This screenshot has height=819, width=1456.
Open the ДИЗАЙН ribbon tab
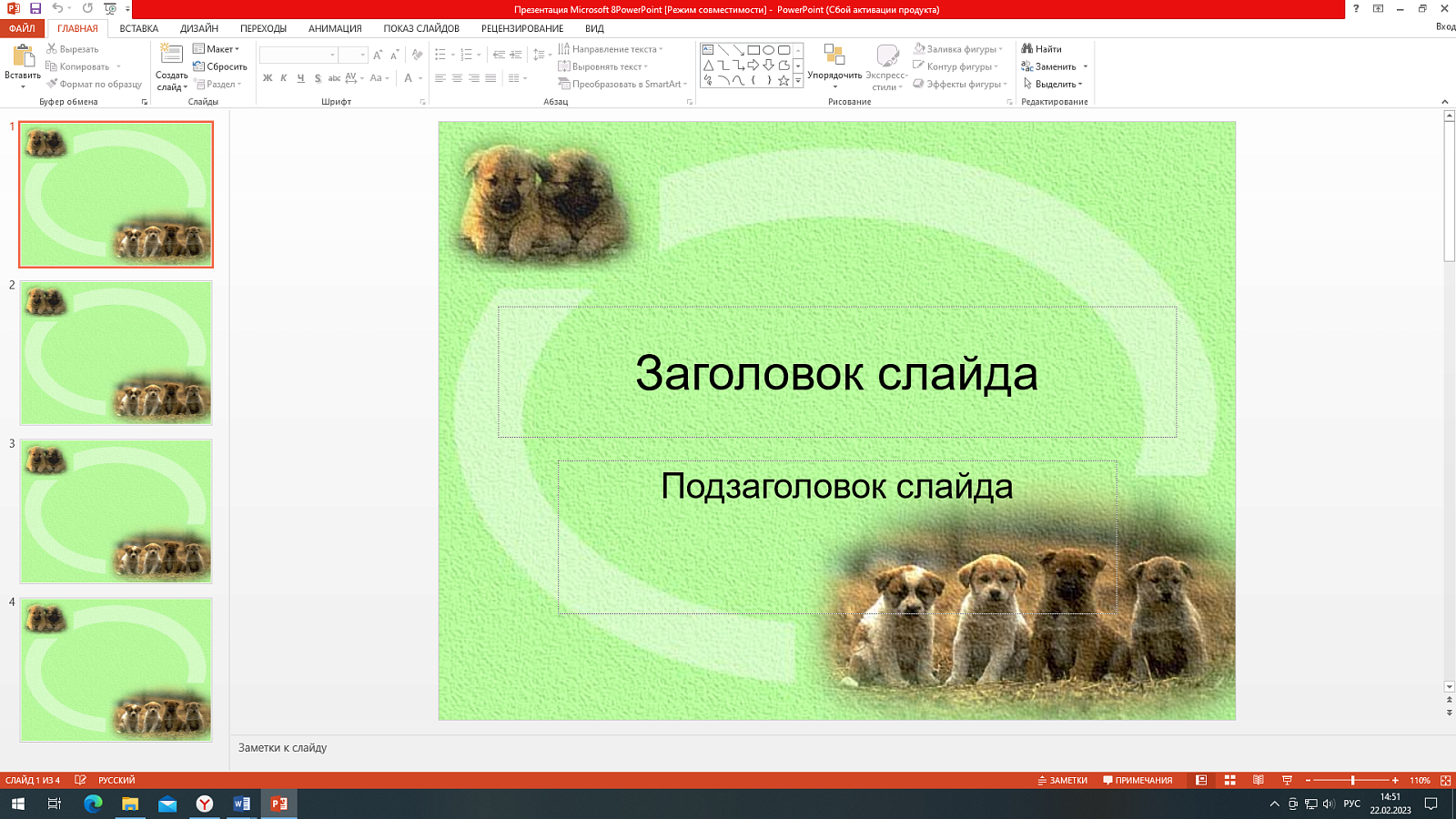coord(199,28)
